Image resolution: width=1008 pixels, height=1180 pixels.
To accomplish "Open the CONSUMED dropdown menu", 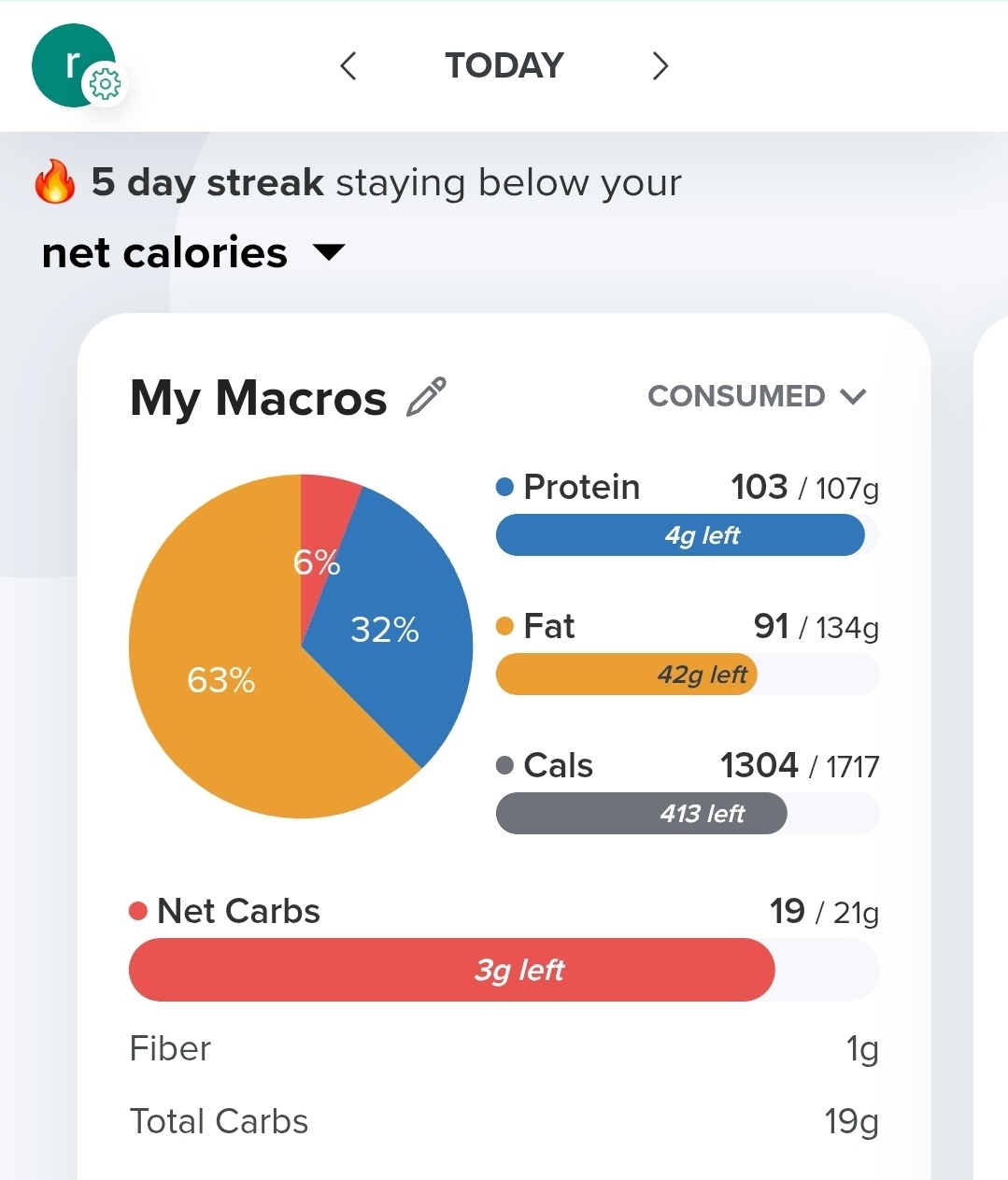I will (758, 396).
